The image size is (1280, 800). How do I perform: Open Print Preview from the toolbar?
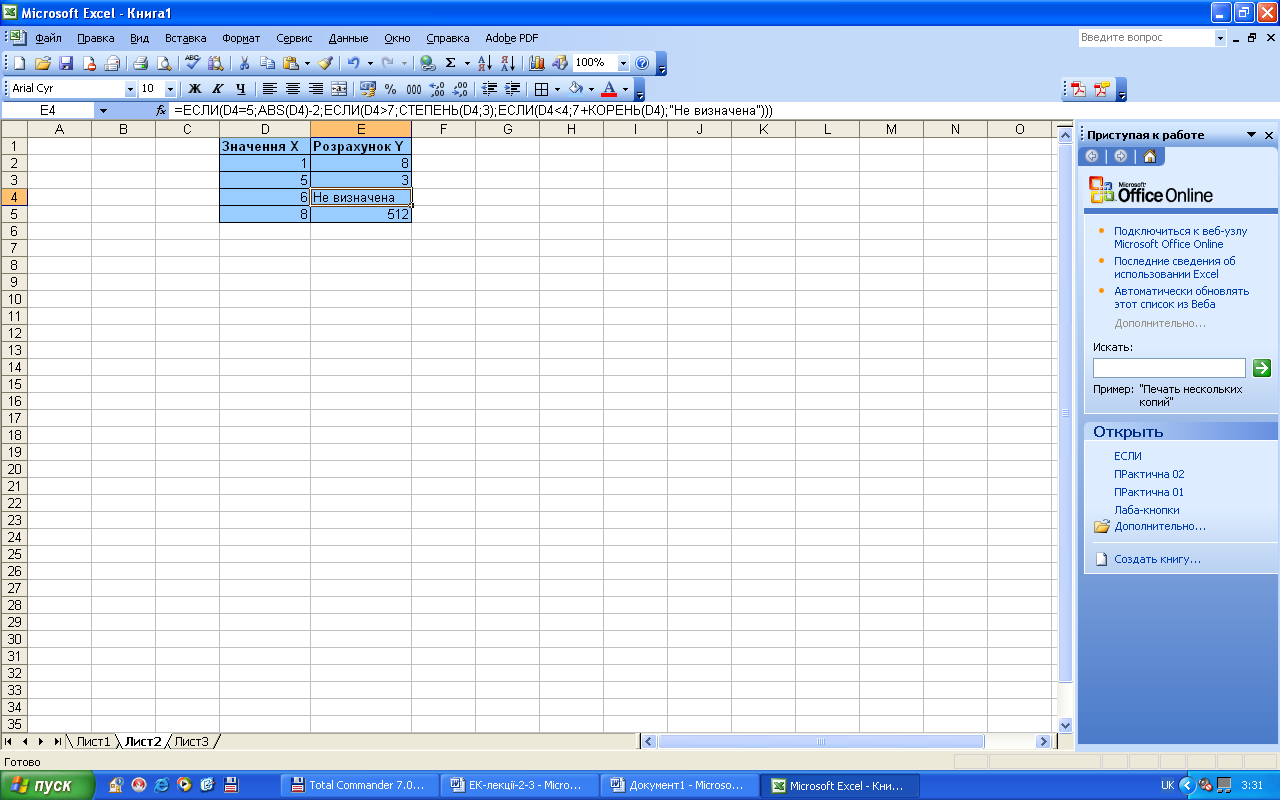(164, 63)
